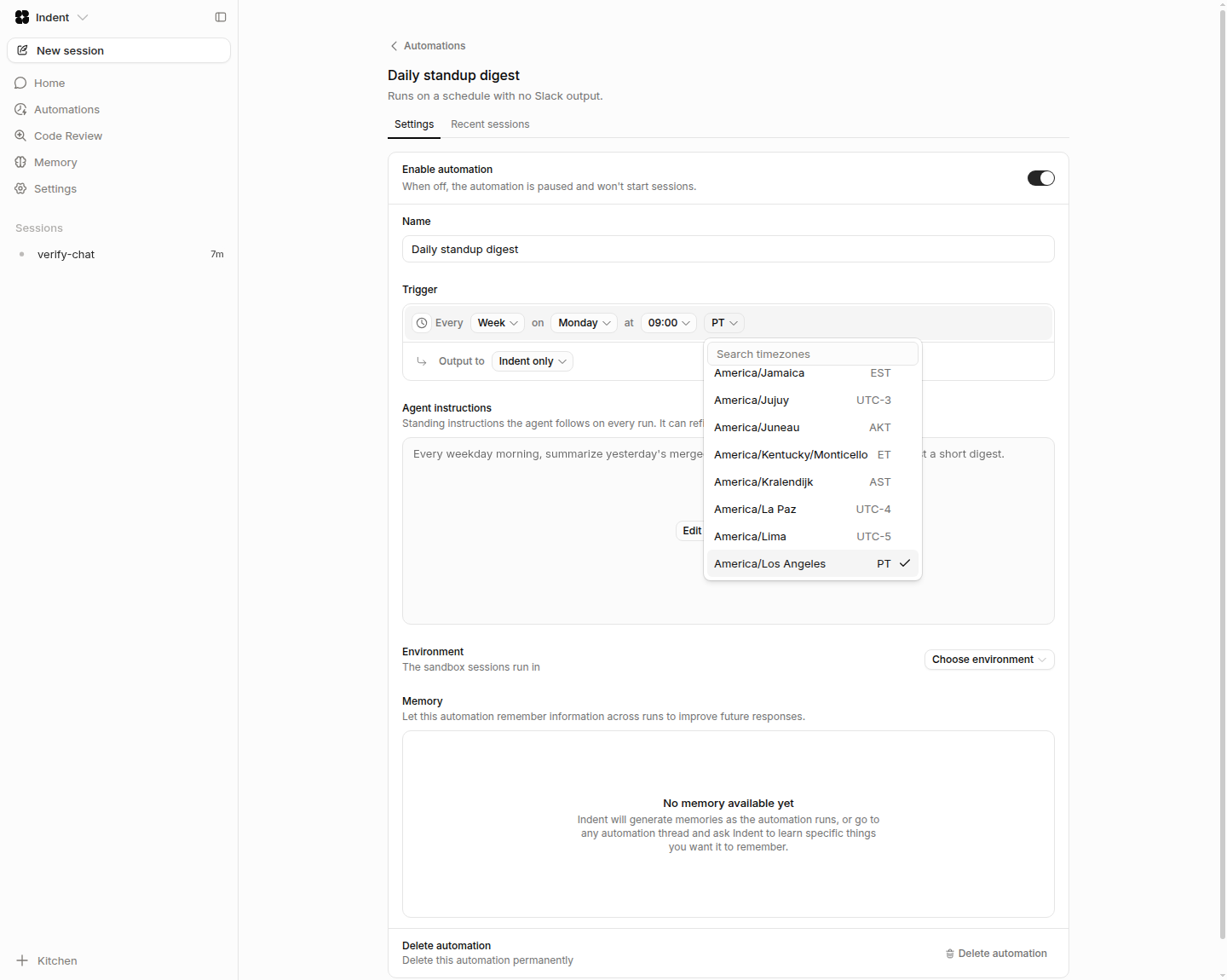The height and width of the screenshot is (980, 1227).
Task: Open the 09:00 time dropdown
Action: tap(669, 323)
